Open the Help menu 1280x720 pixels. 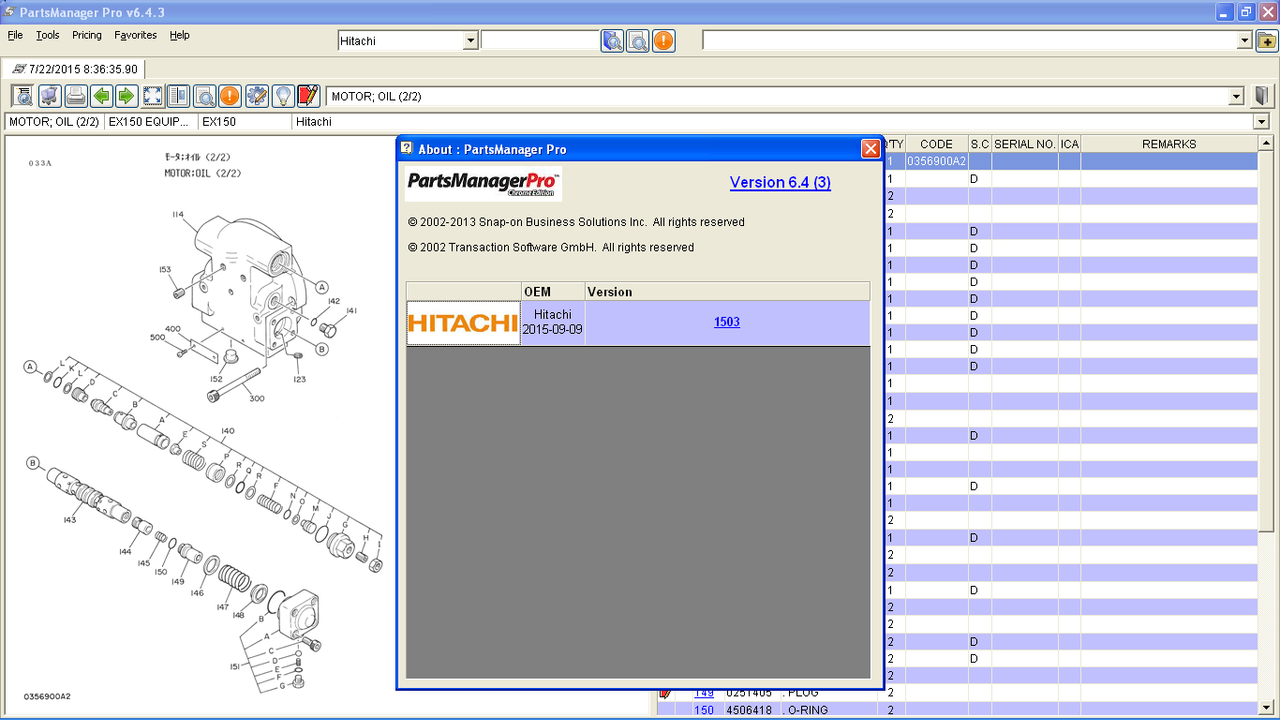click(179, 35)
